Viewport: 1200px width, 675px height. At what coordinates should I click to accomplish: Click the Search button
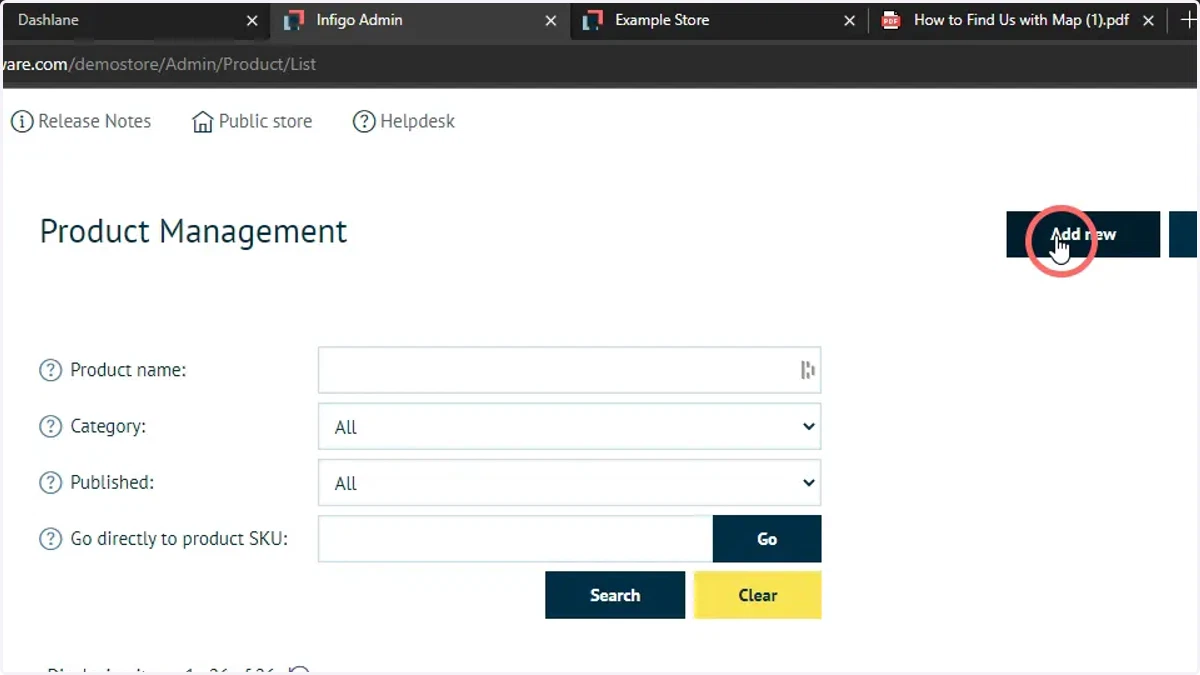tap(615, 595)
